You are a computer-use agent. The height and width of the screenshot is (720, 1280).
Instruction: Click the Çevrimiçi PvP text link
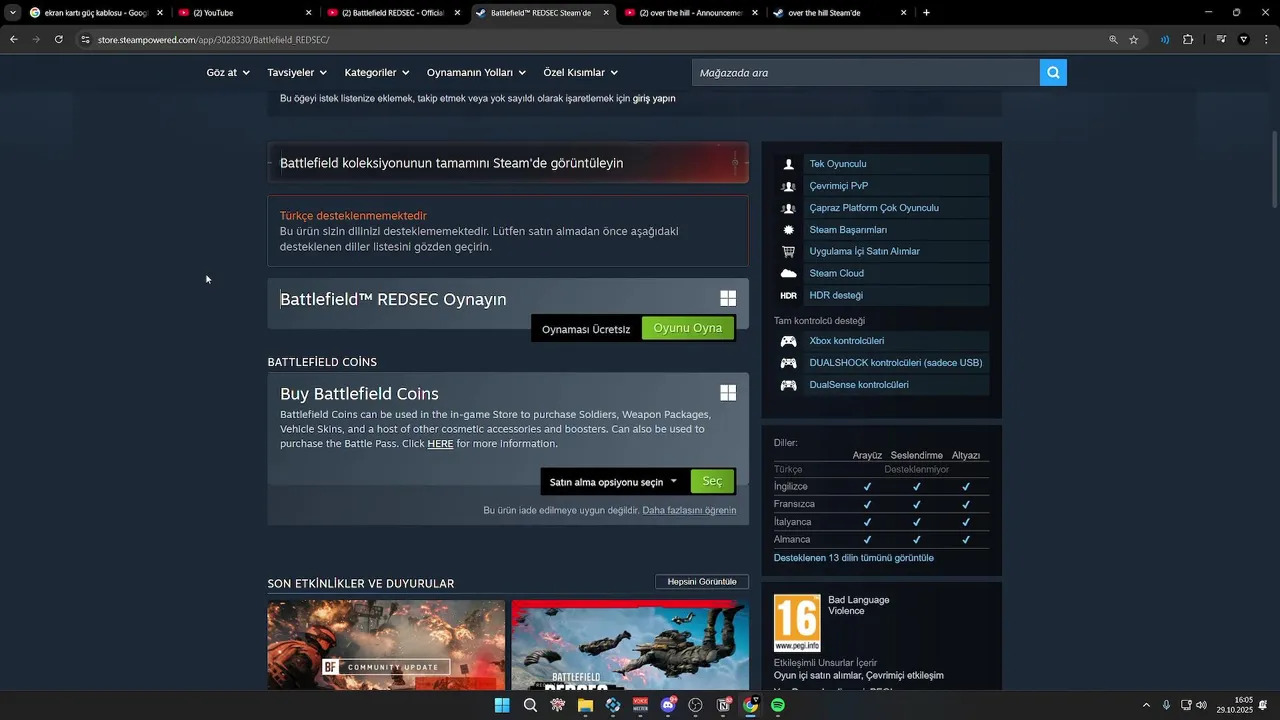tap(838, 186)
